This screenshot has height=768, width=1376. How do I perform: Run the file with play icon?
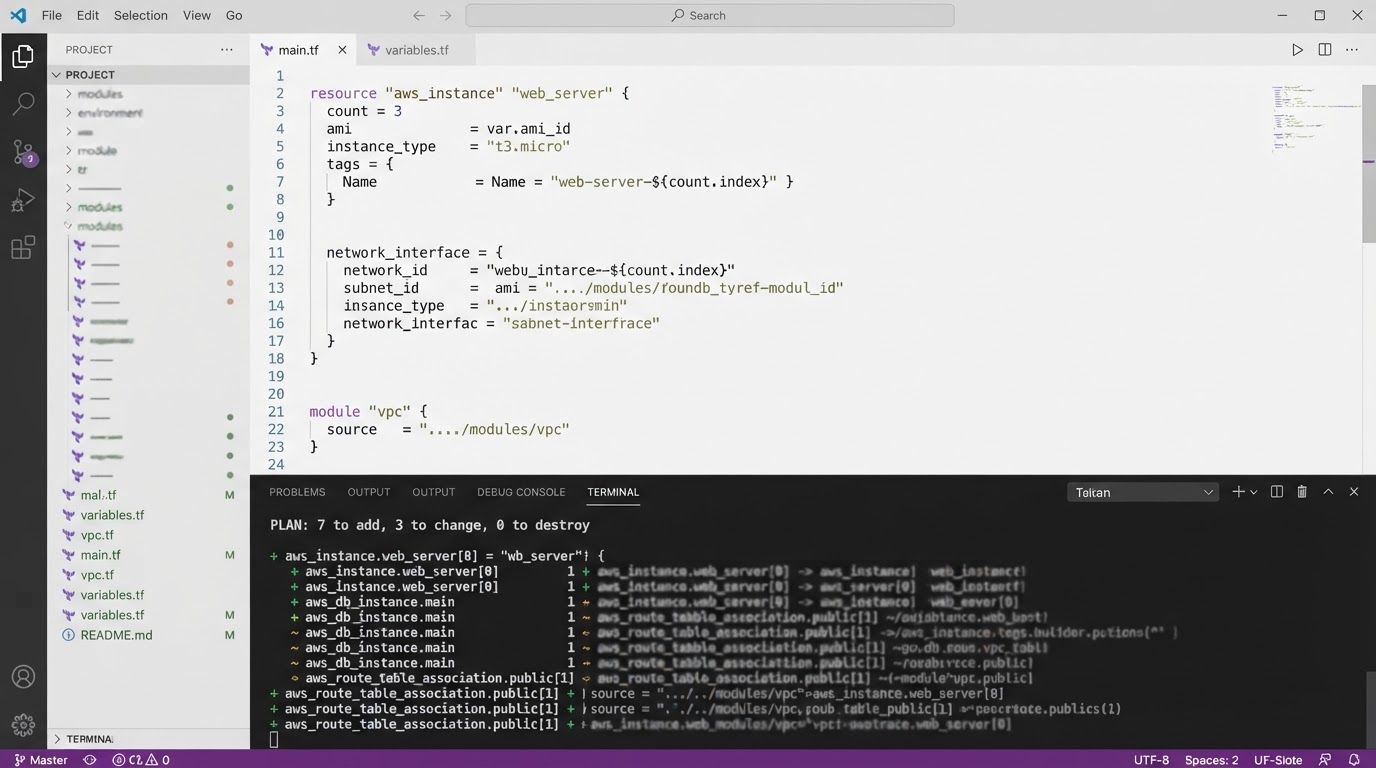(1297, 49)
